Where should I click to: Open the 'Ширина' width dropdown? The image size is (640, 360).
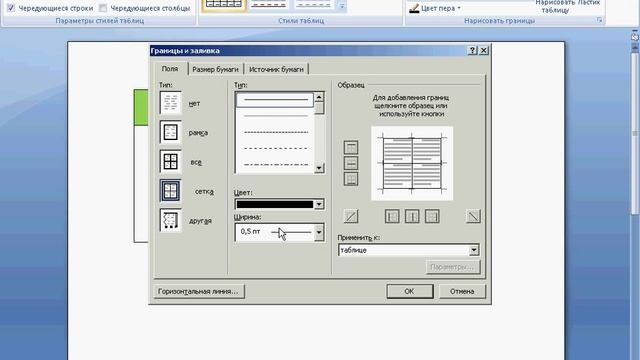319,232
